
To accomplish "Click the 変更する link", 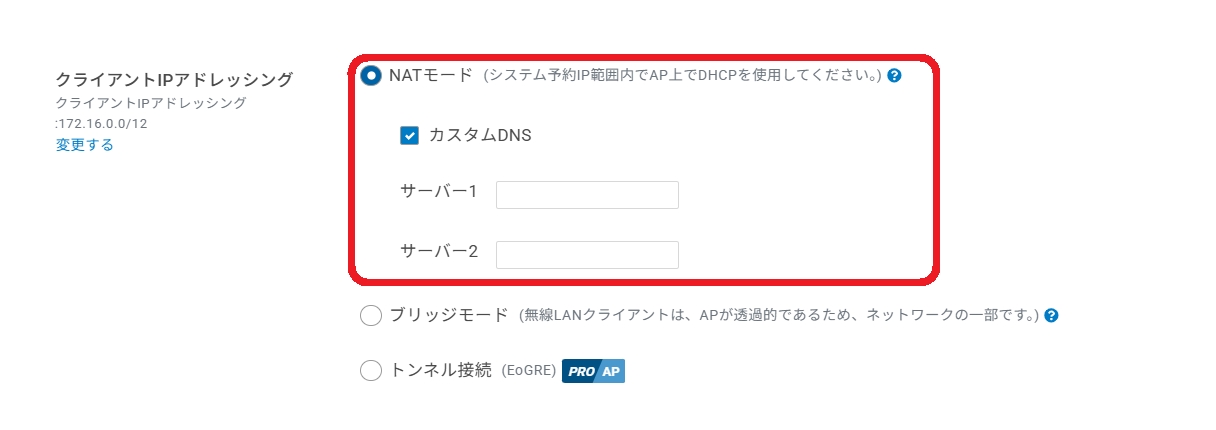I will click(85, 144).
